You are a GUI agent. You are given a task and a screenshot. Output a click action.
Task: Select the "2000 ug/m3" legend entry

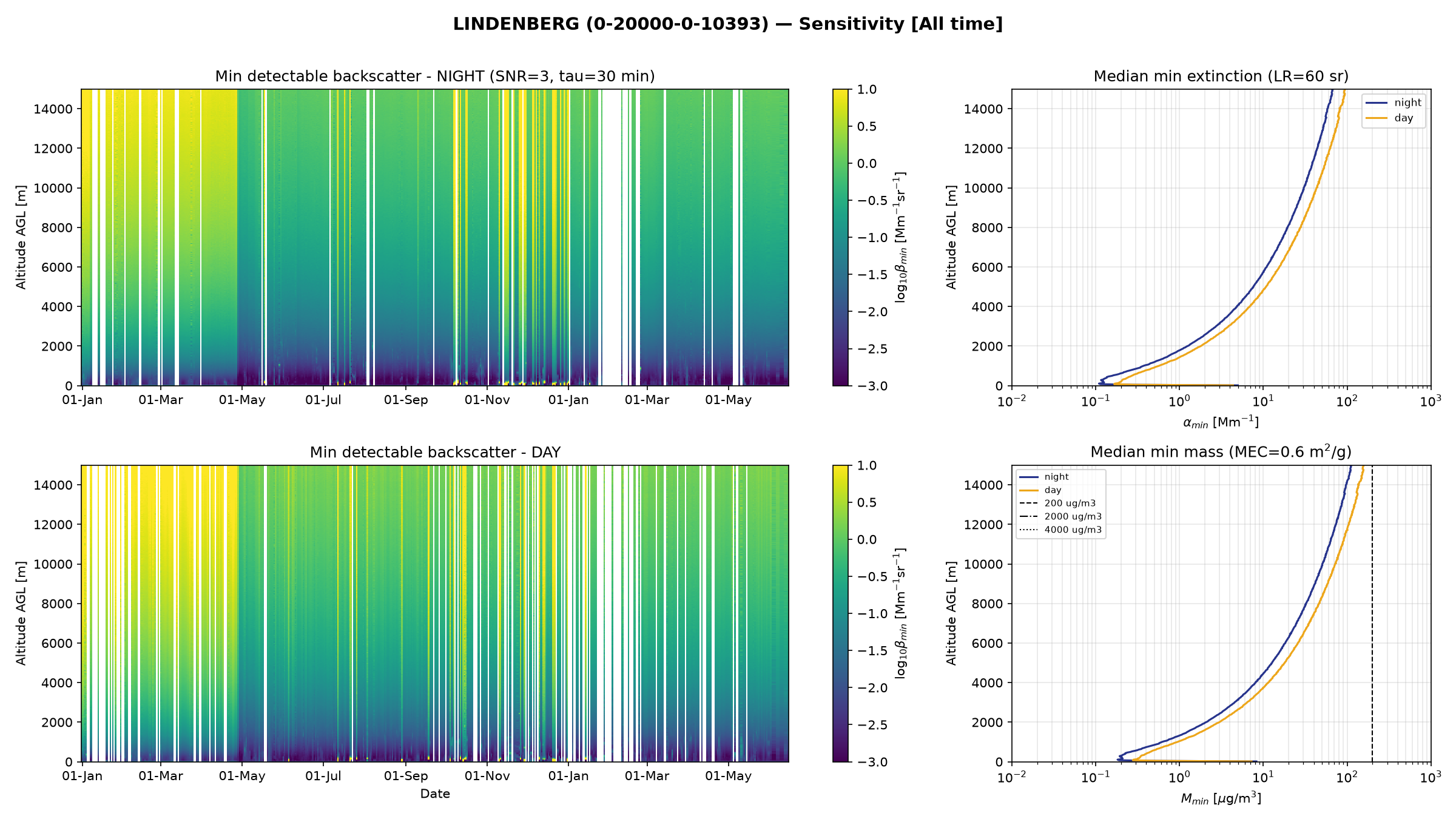pos(1073,517)
